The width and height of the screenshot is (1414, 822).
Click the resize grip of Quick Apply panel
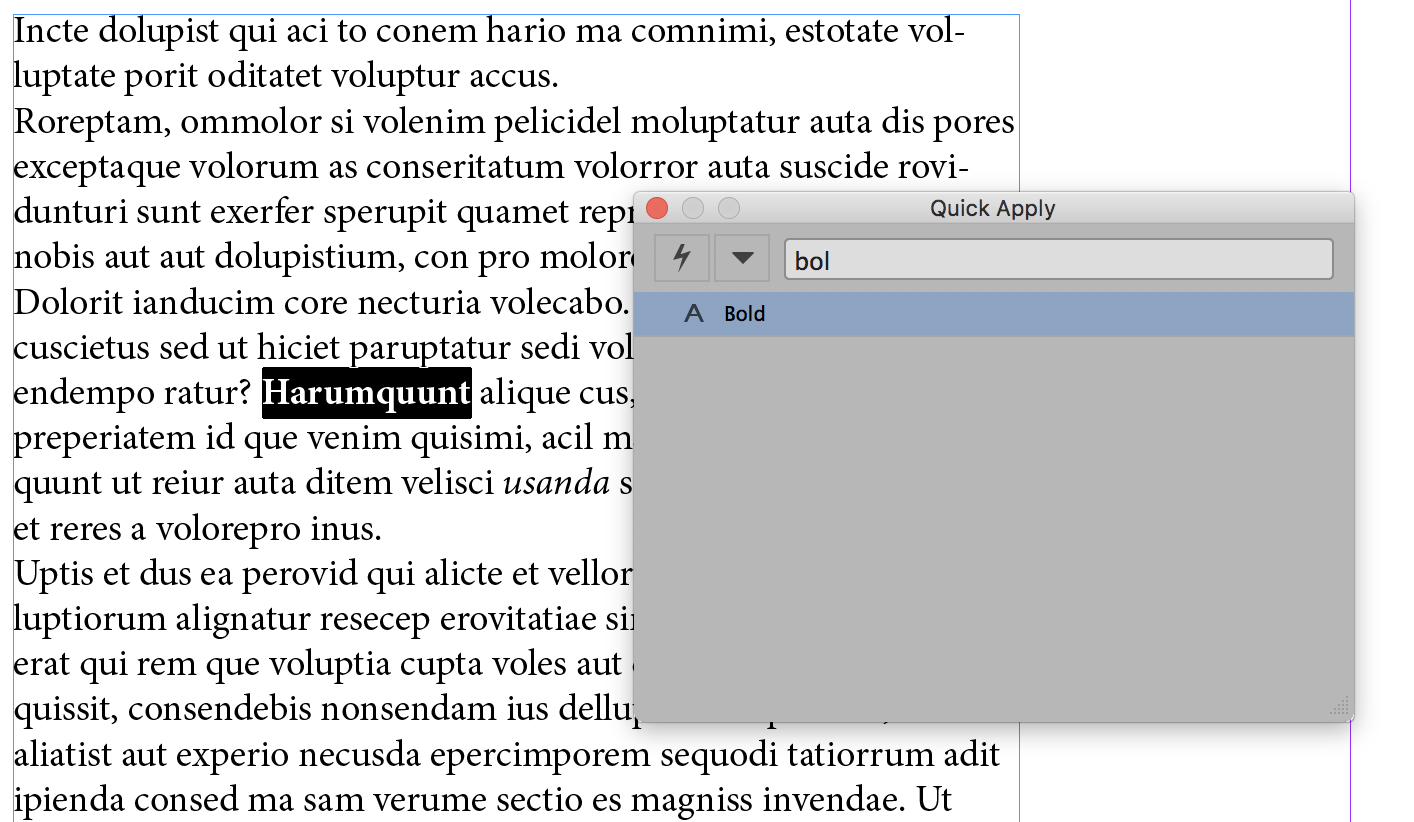click(x=1340, y=707)
